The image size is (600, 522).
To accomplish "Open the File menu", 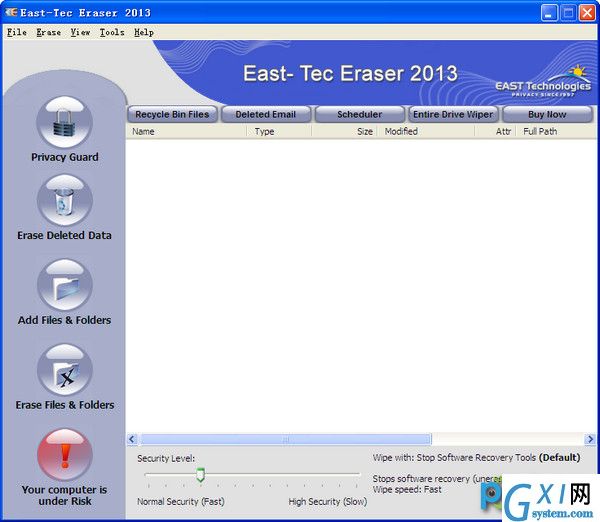I will pyautogui.click(x=17, y=33).
